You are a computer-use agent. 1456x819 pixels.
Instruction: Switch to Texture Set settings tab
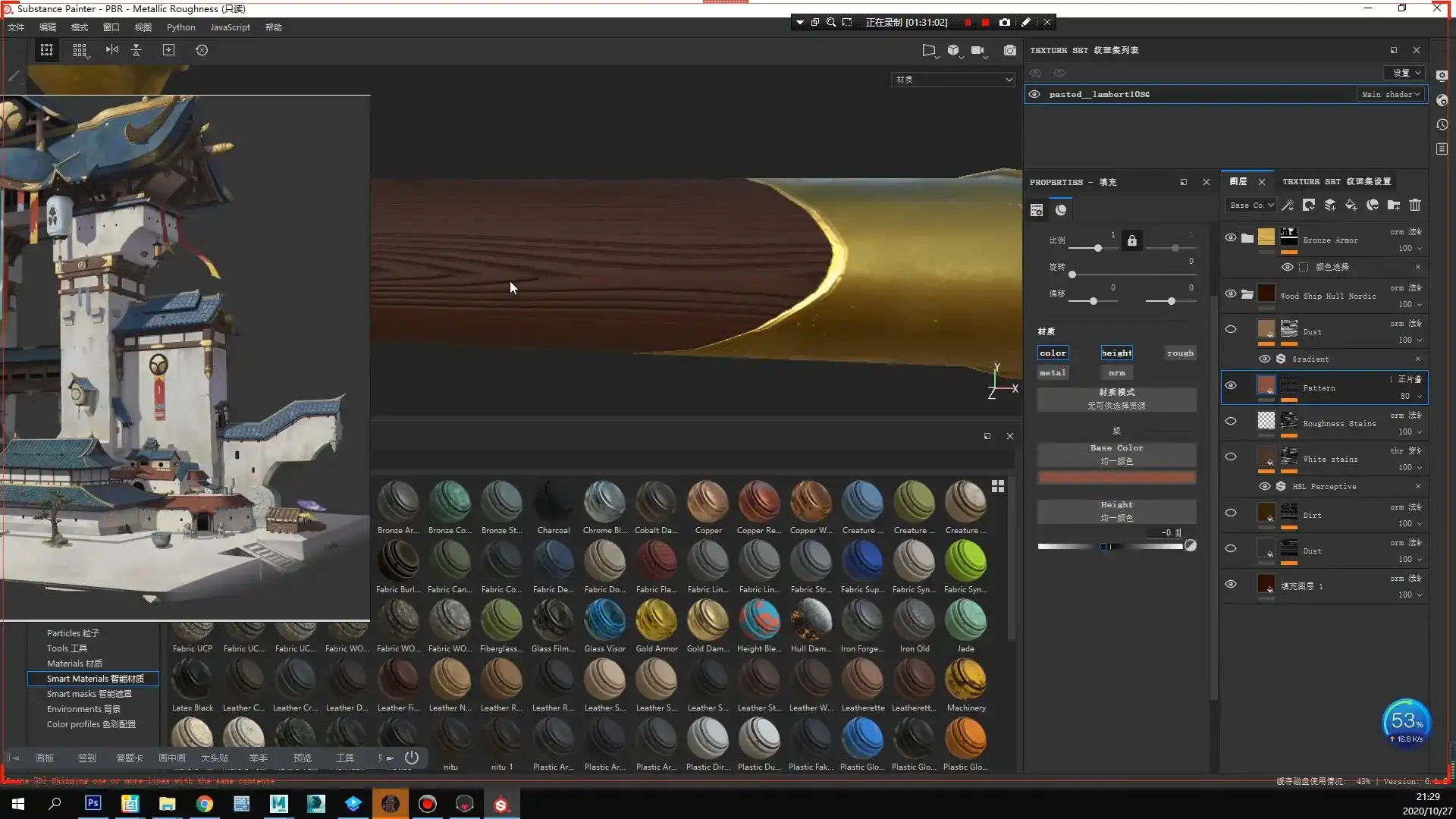[1336, 181]
